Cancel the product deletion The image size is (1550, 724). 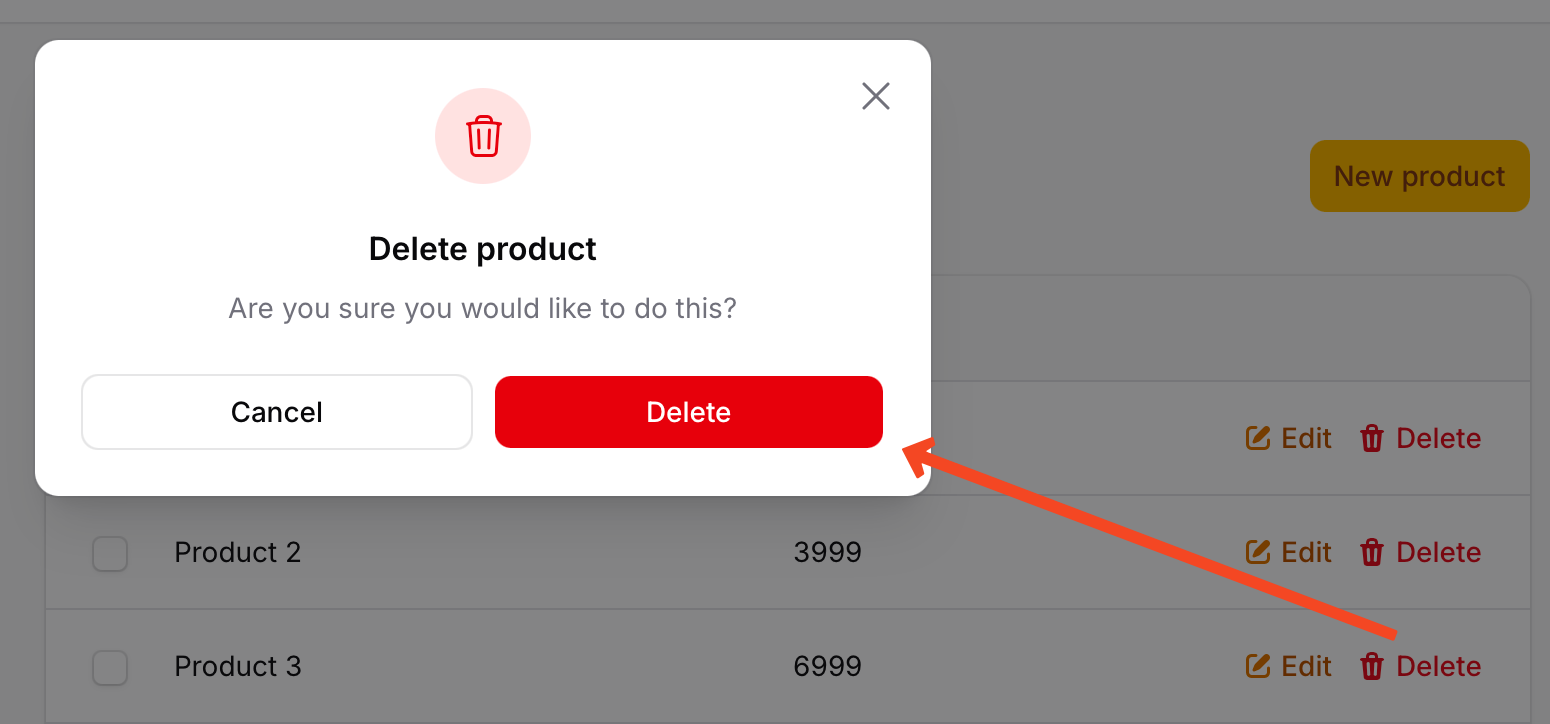[x=277, y=412]
